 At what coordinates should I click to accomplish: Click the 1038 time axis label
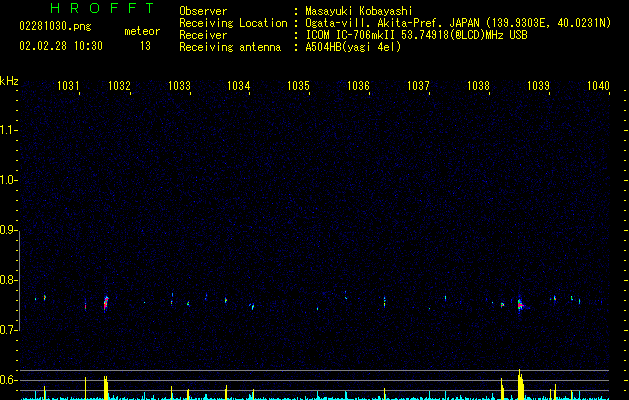pyautogui.click(x=478, y=85)
